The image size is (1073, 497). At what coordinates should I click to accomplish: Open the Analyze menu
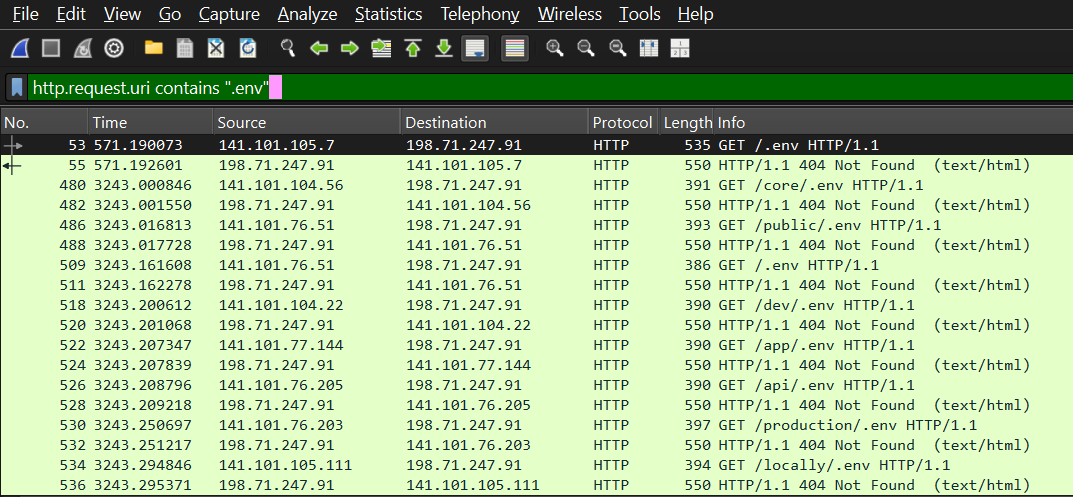307,14
